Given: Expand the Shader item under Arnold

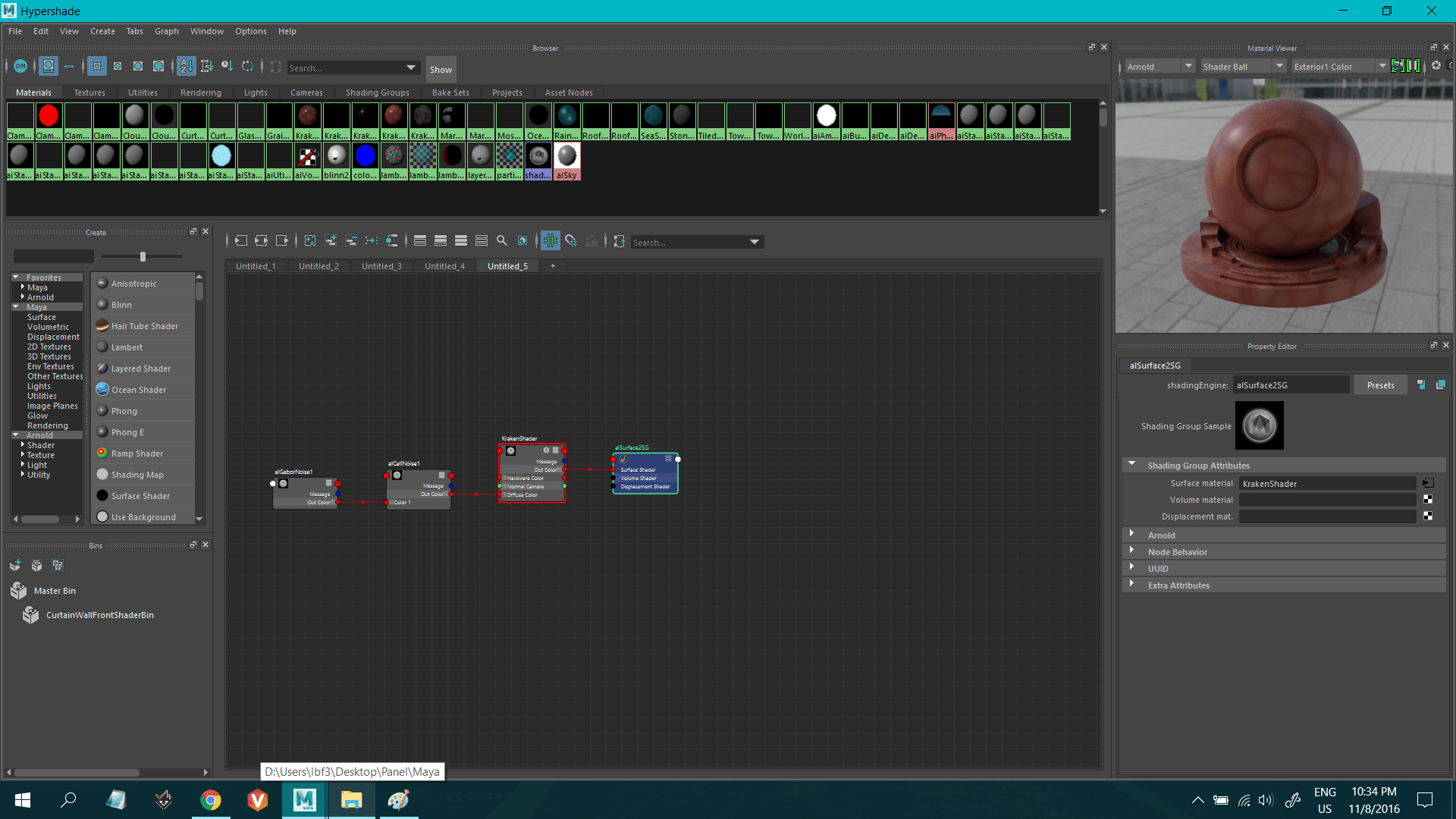Looking at the screenshot, I should coord(23,445).
